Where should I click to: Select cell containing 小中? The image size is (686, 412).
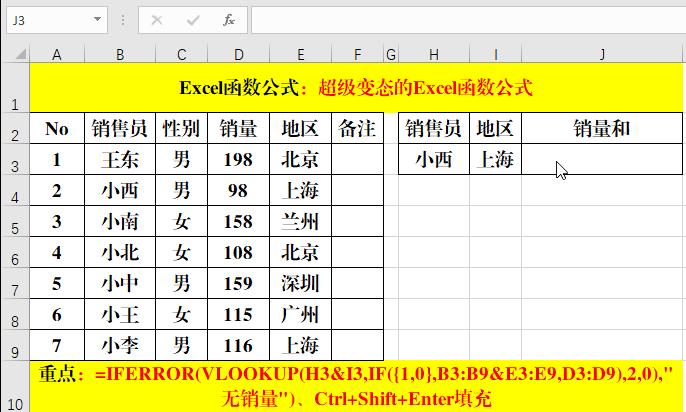[x=120, y=283]
